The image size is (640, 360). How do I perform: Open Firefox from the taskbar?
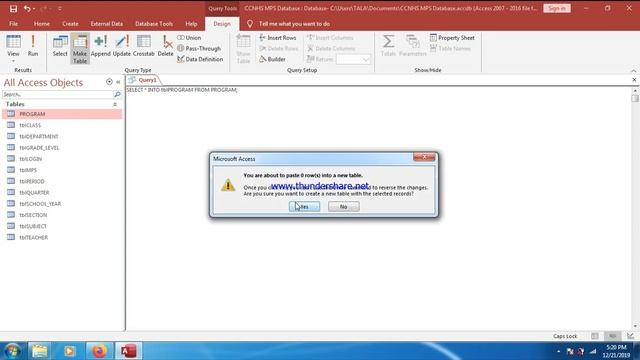click(x=99, y=351)
